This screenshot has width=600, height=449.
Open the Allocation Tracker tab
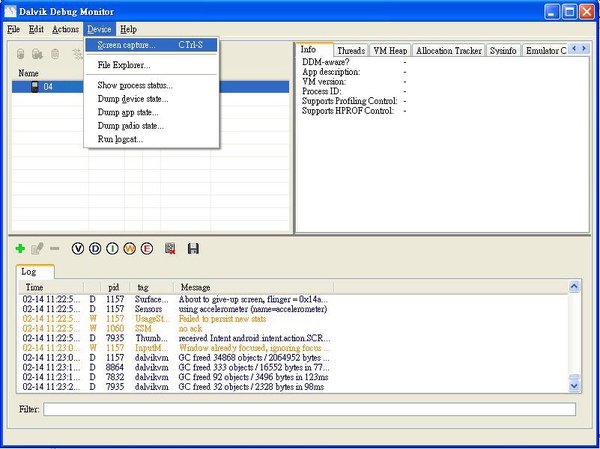click(x=448, y=50)
